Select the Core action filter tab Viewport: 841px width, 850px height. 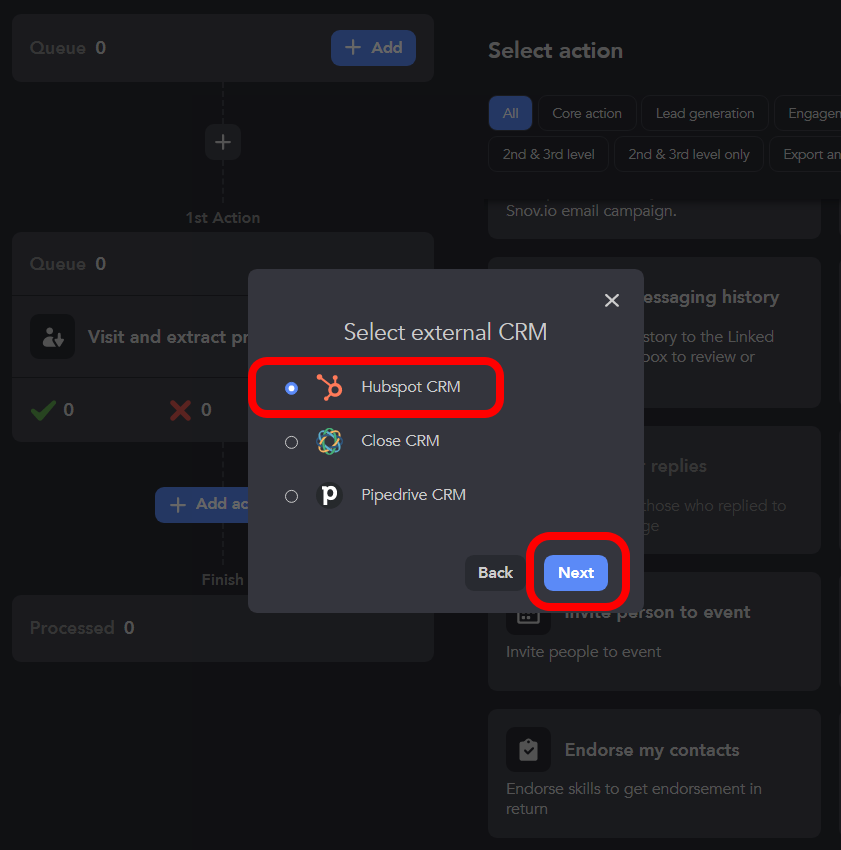[x=587, y=113]
